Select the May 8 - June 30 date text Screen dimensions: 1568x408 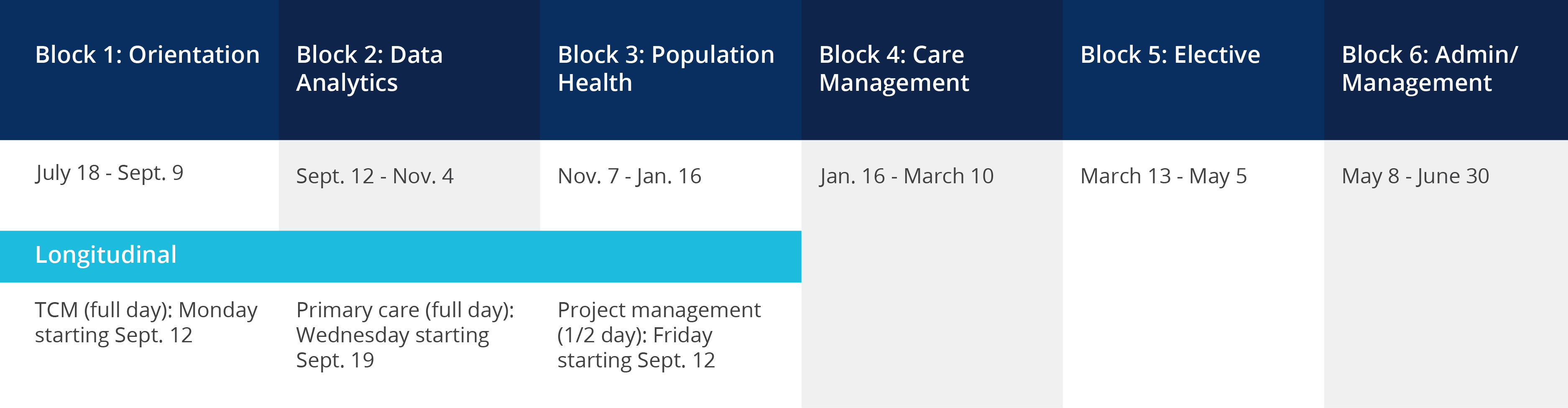[x=1415, y=177]
